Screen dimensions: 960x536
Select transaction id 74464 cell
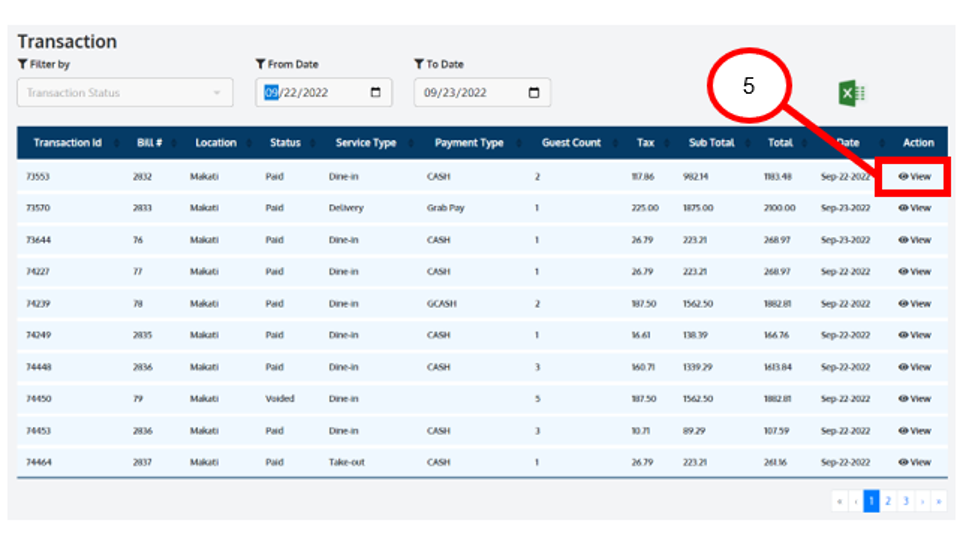pos(39,462)
